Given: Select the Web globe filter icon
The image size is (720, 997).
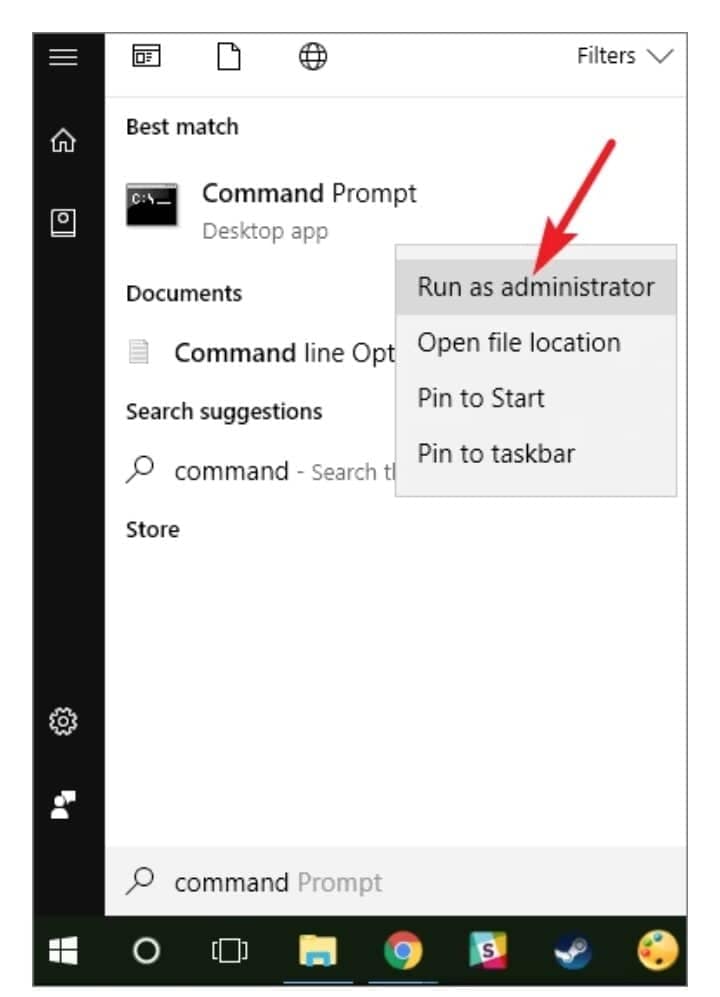Looking at the screenshot, I should pos(313,57).
